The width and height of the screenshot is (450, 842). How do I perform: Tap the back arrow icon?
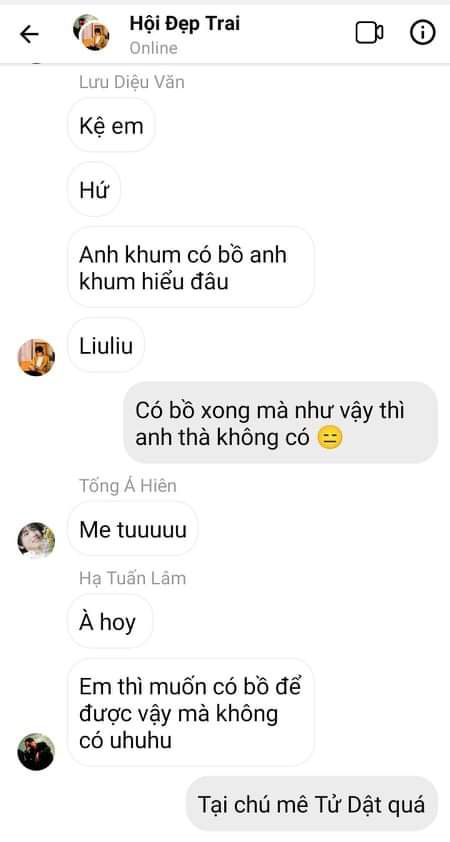[29, 34]
